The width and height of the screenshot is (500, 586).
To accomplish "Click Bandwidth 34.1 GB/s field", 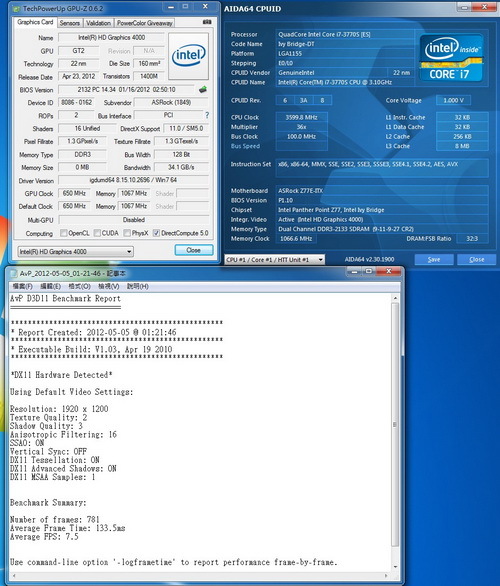I will pos(181,167).
